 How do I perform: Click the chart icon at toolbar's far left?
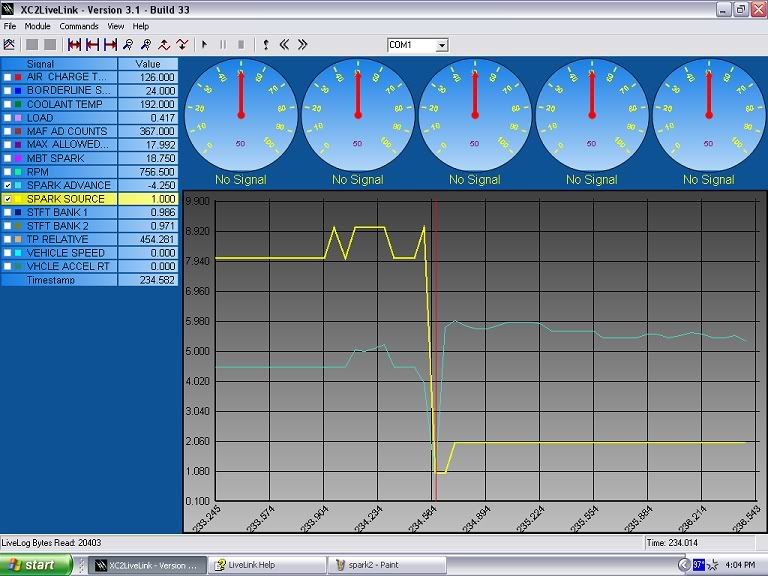tap(9, 45)
